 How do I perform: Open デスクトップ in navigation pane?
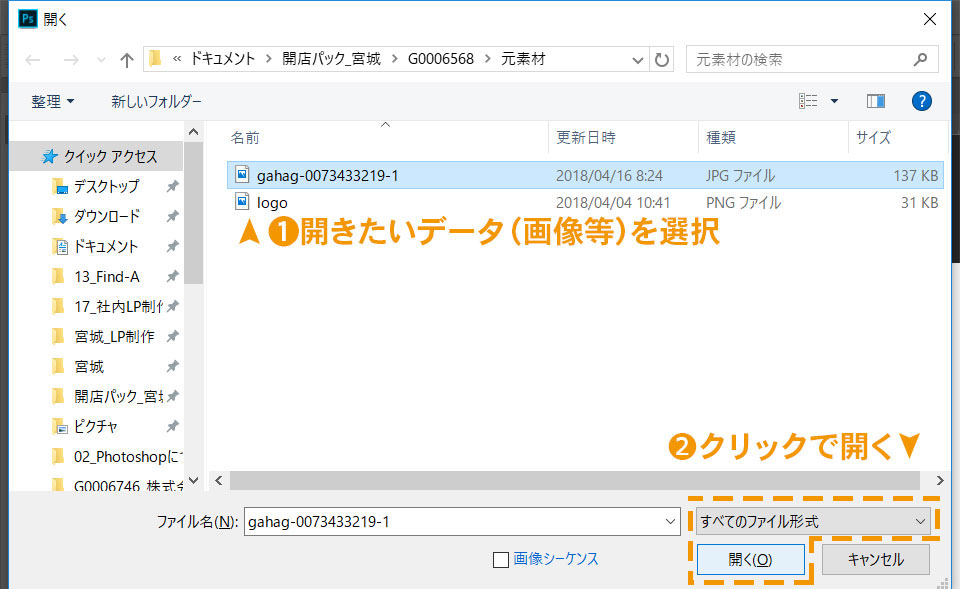(107, 186)
